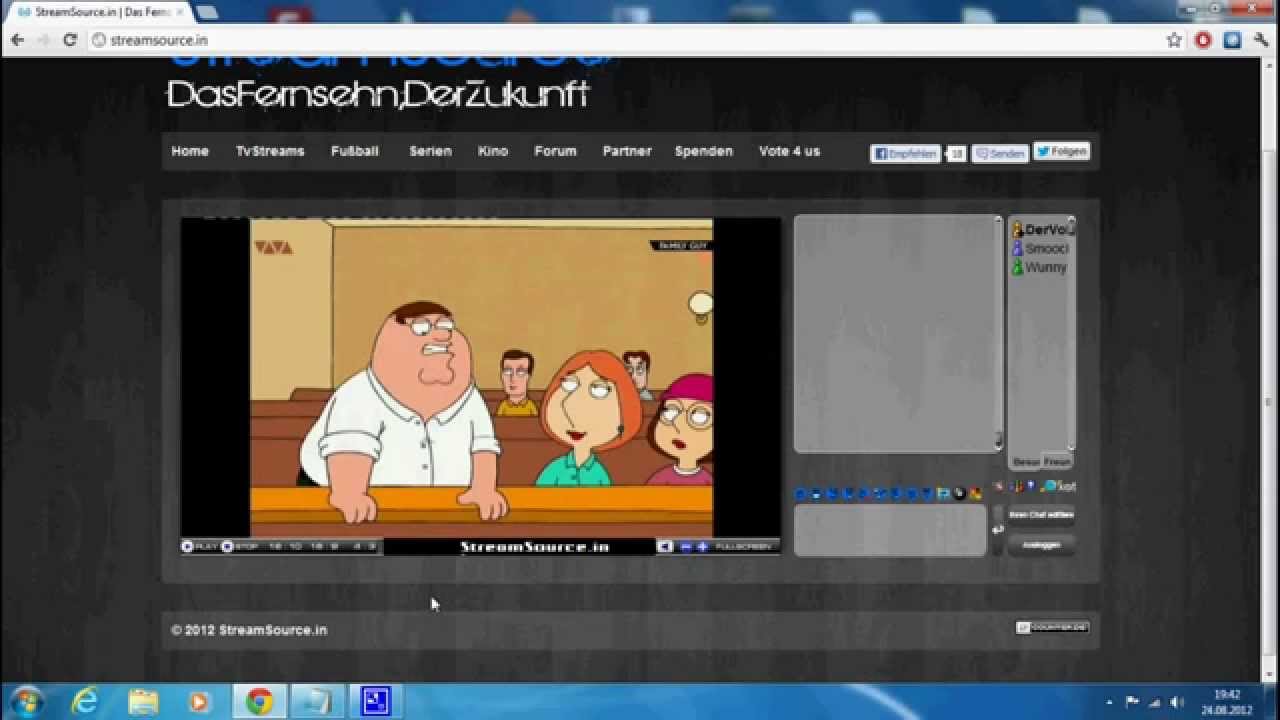Lower volume with the blue minus button
1280x720 pixels.
click(x=686, y=547)
